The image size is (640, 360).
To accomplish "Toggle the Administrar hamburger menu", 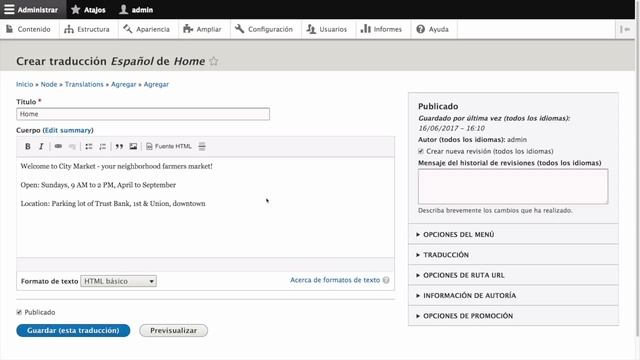I will (33, 9).
